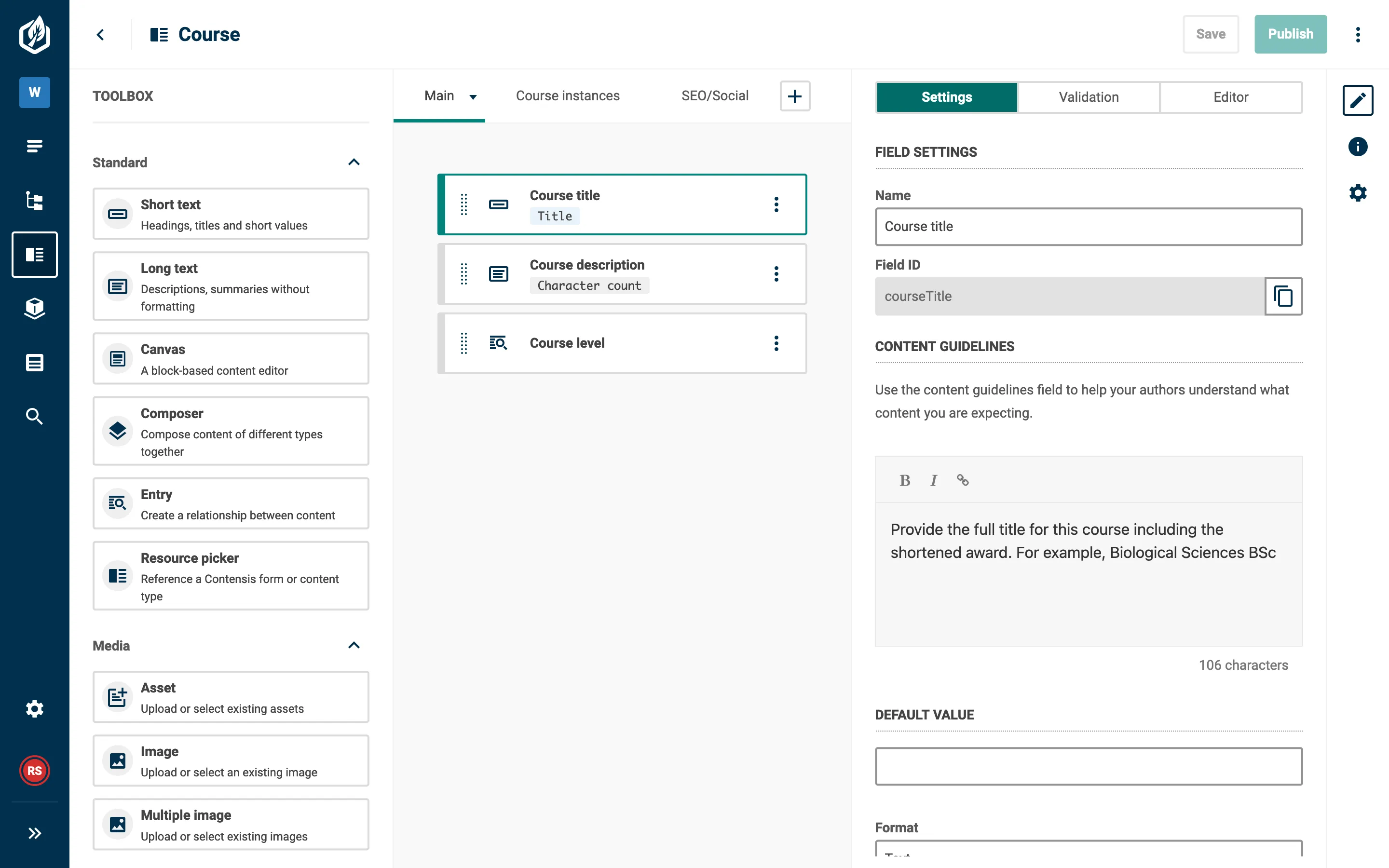Select the Main tab
The image size is (1389, 868).
click(x=439, y=96)
